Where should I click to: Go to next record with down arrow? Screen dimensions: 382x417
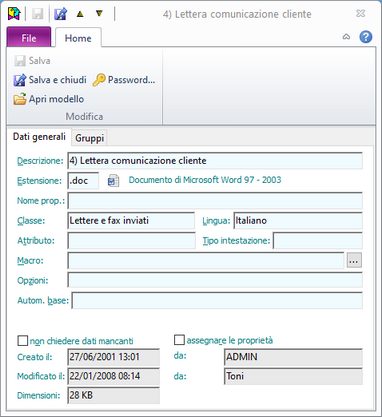(x=99, y=14)
